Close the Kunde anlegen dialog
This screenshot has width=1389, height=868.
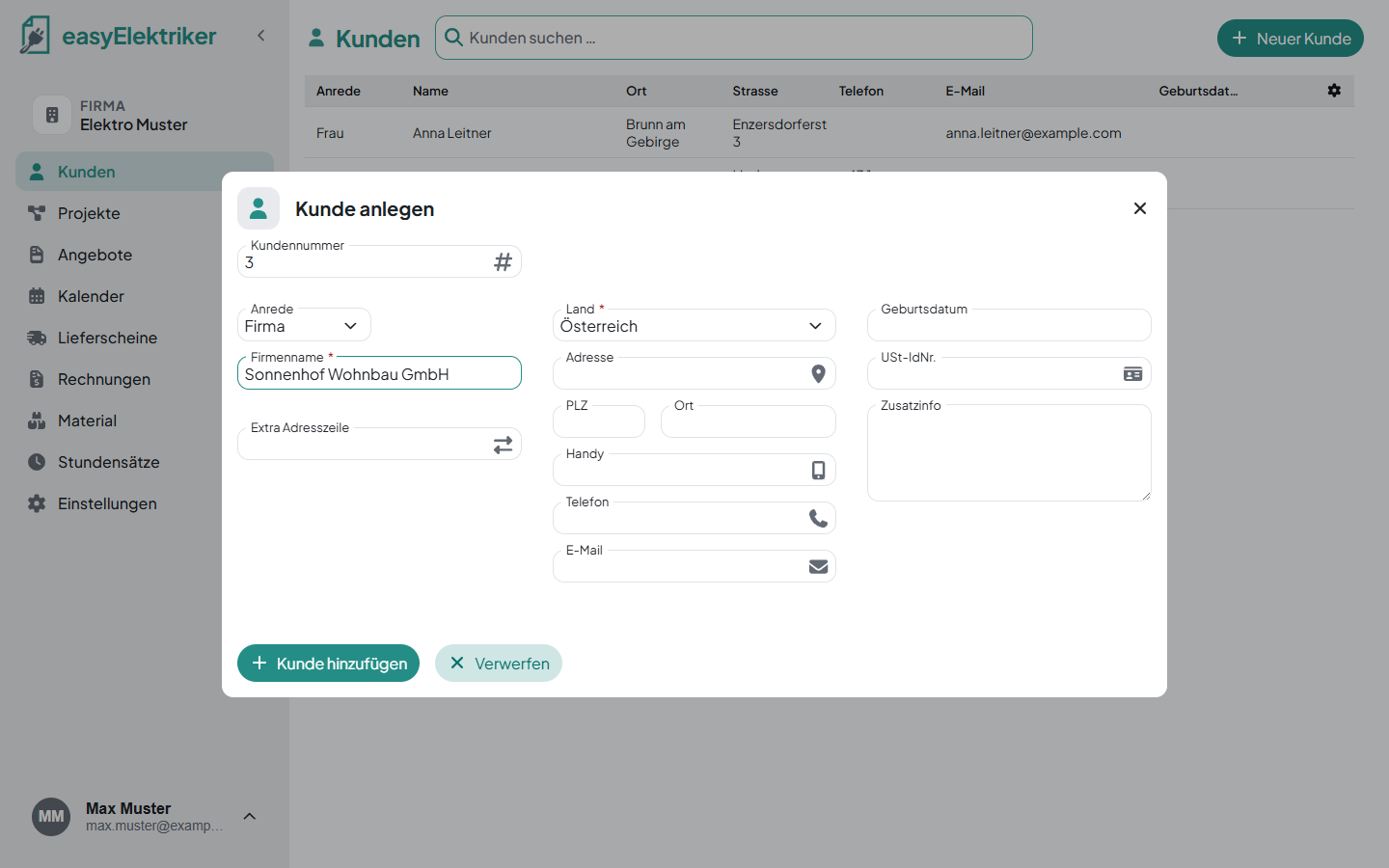click(x=1140, y=208)
